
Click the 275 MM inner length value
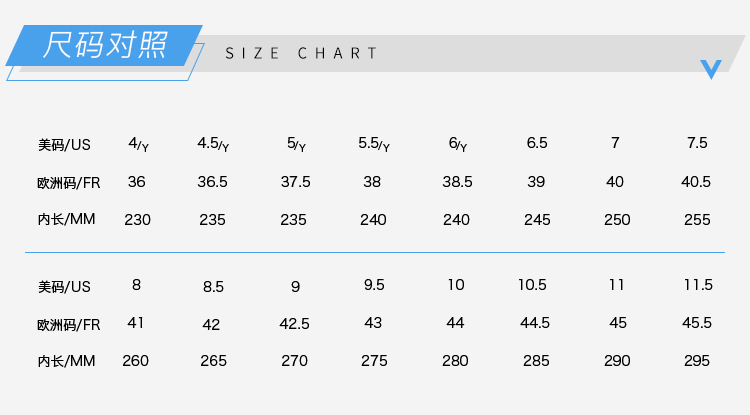374,361
